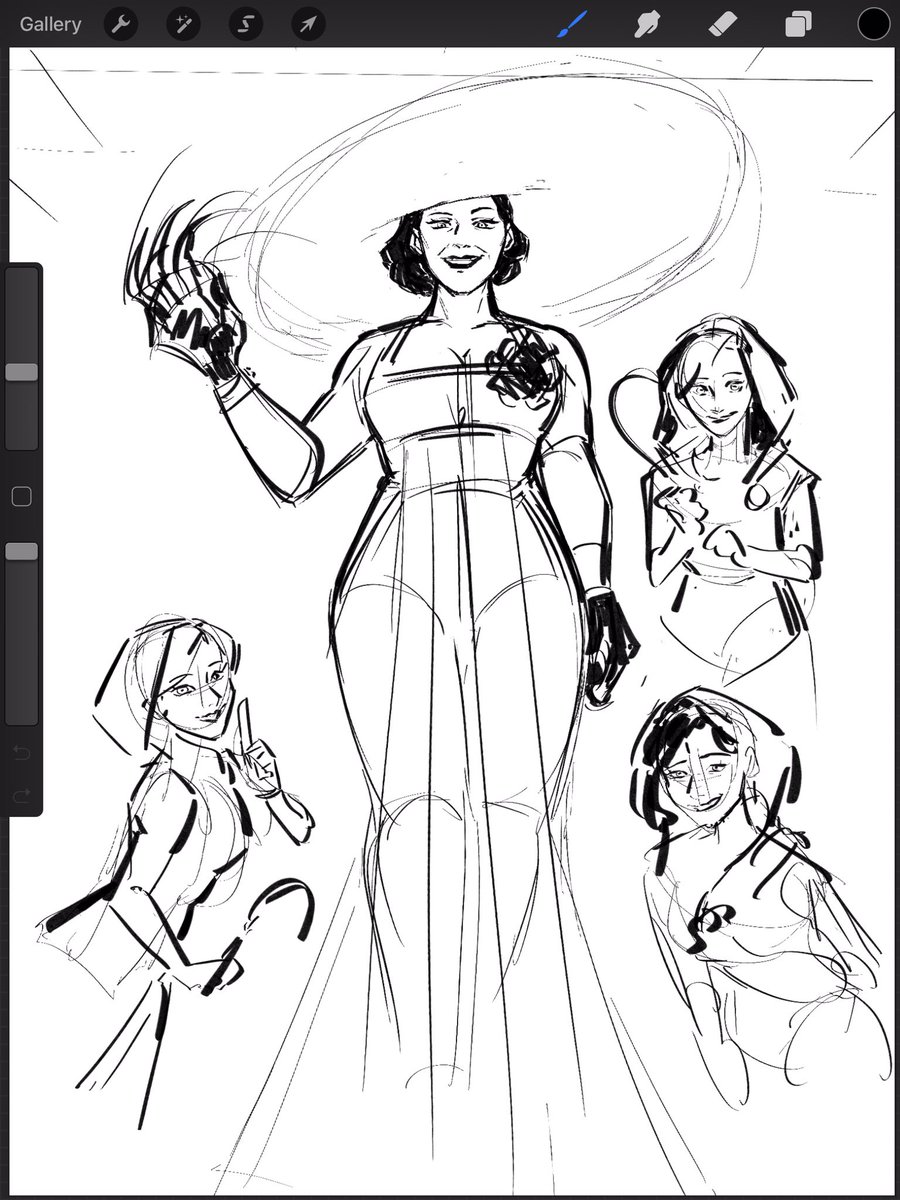Image resolution: width=900 pixels, height=1200 pixels.
Task: Open the Adjustments magic wand menu
Action: click(x=183, y=24)
